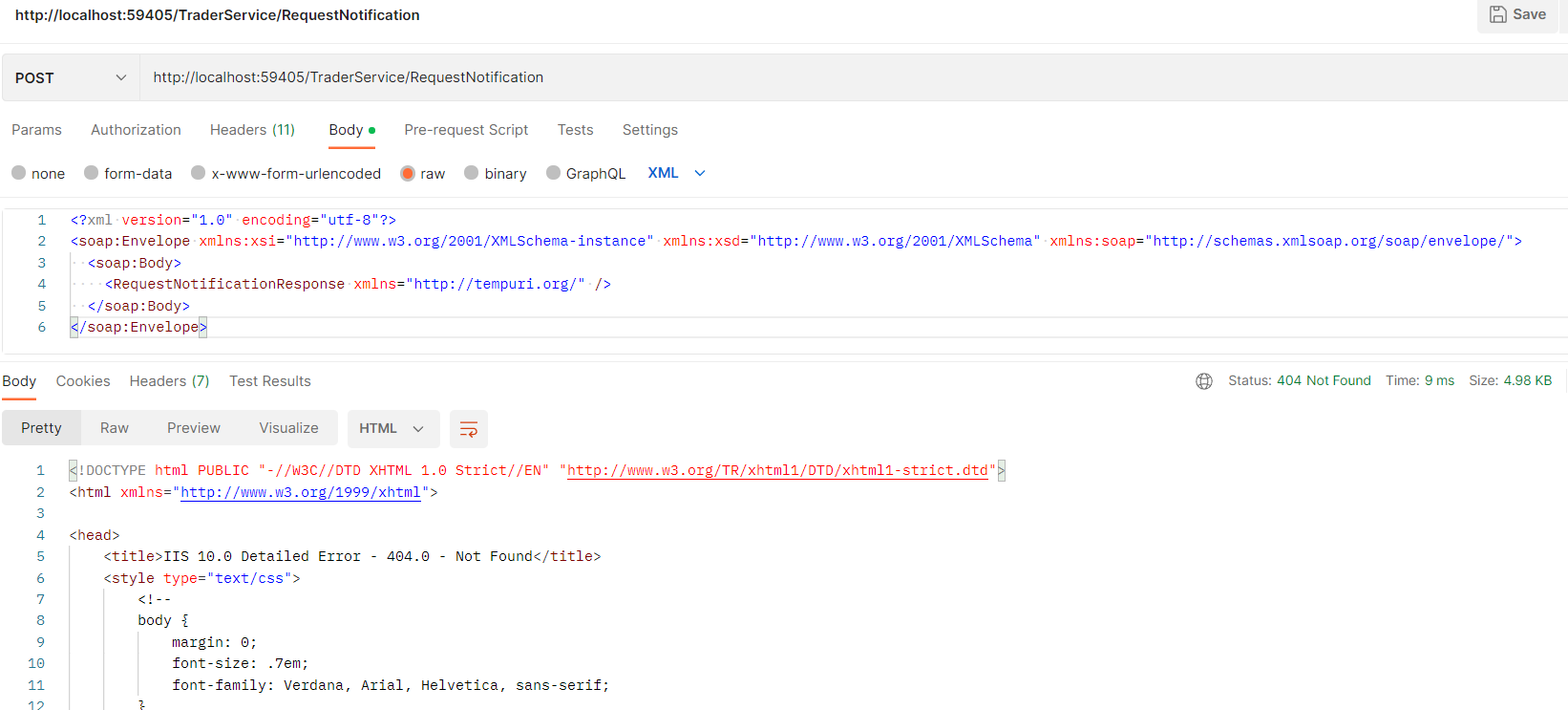Screen dimensions: 1568x710
Task: Select the raw body type
Action: [408, 173]
